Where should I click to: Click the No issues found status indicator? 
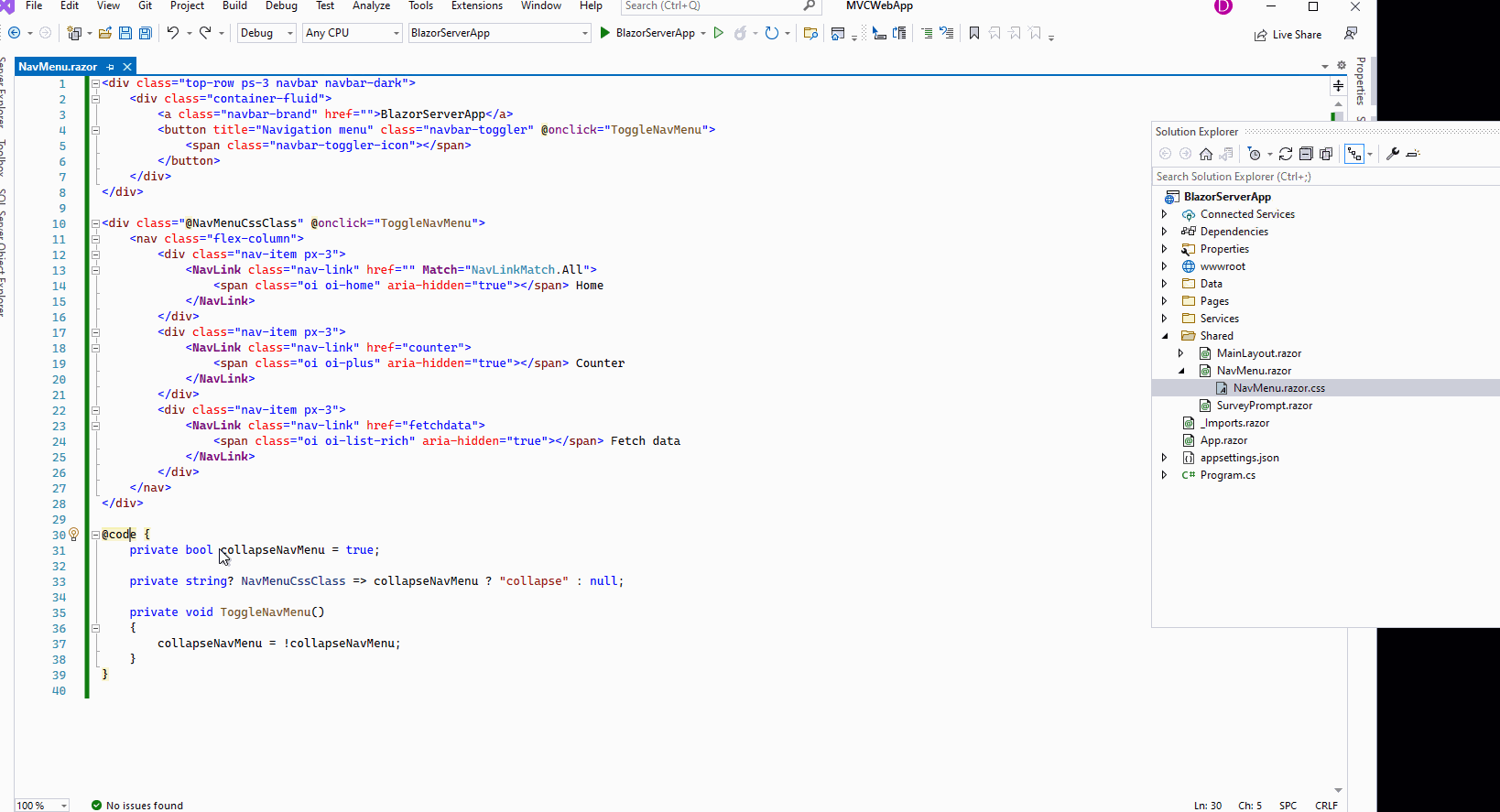137,806
